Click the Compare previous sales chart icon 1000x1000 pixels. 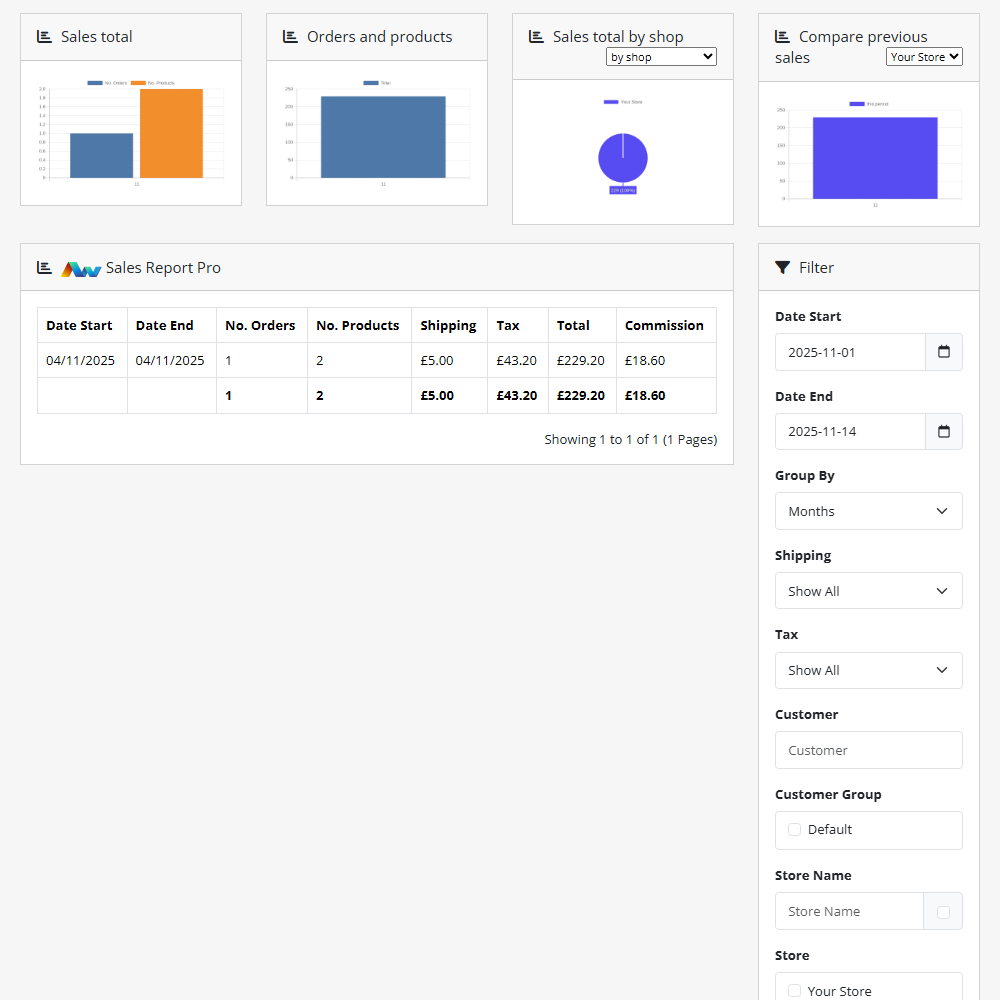pyautogui.click(x=782, y=36)
